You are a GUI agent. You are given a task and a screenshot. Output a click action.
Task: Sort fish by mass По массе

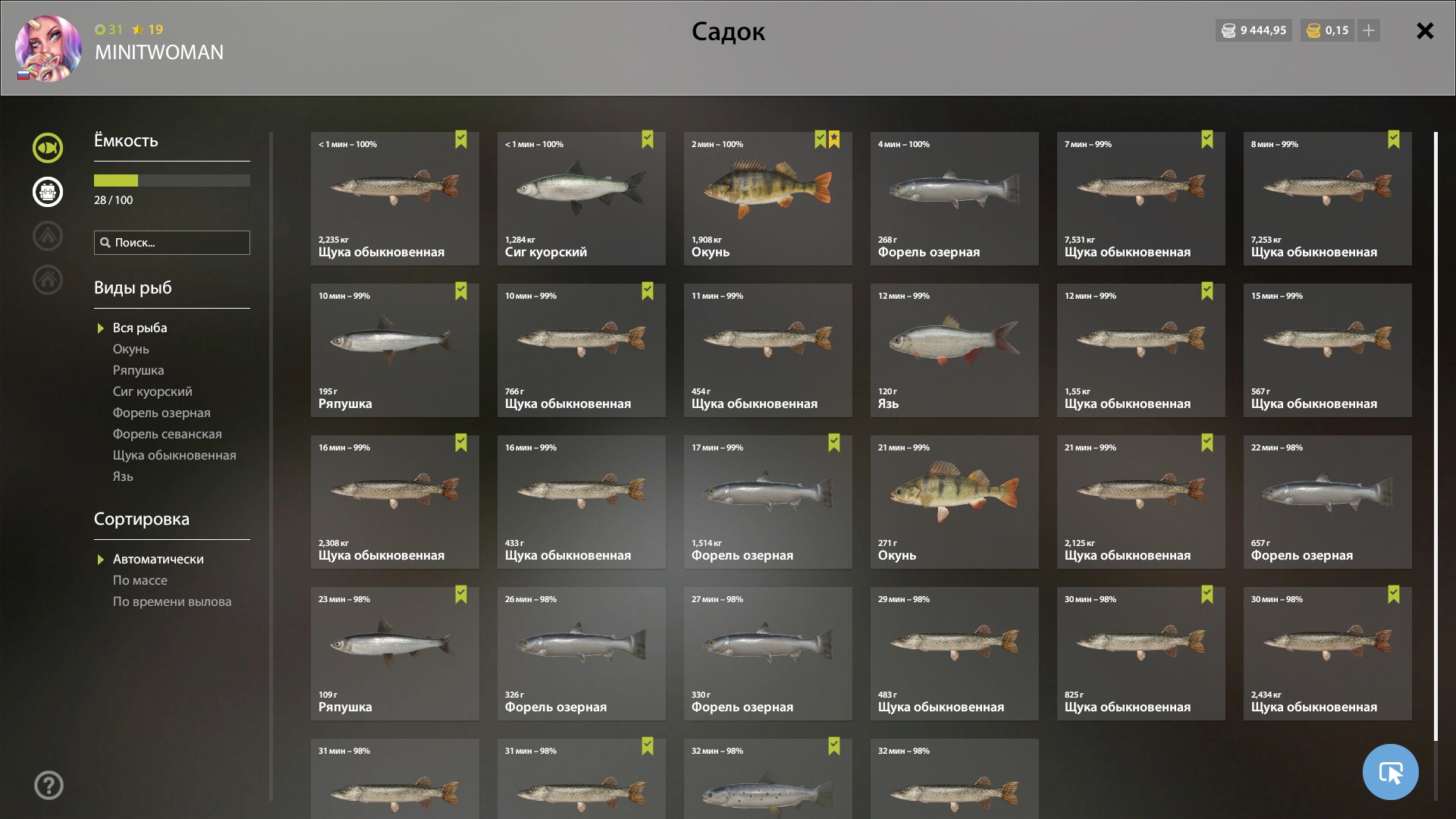coord(140,580)
